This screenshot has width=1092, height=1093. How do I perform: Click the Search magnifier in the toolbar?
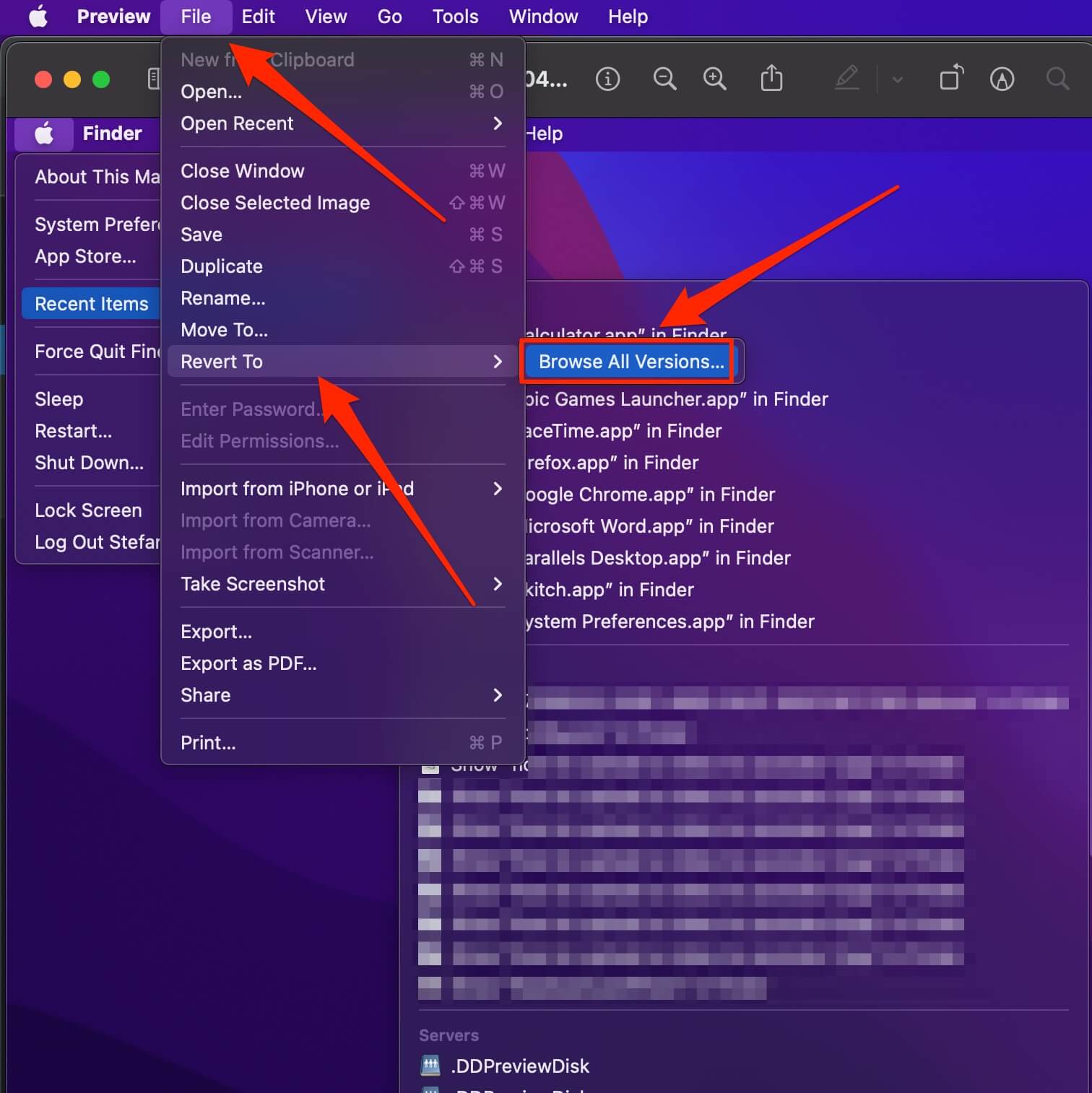[x=1057, y=79]
